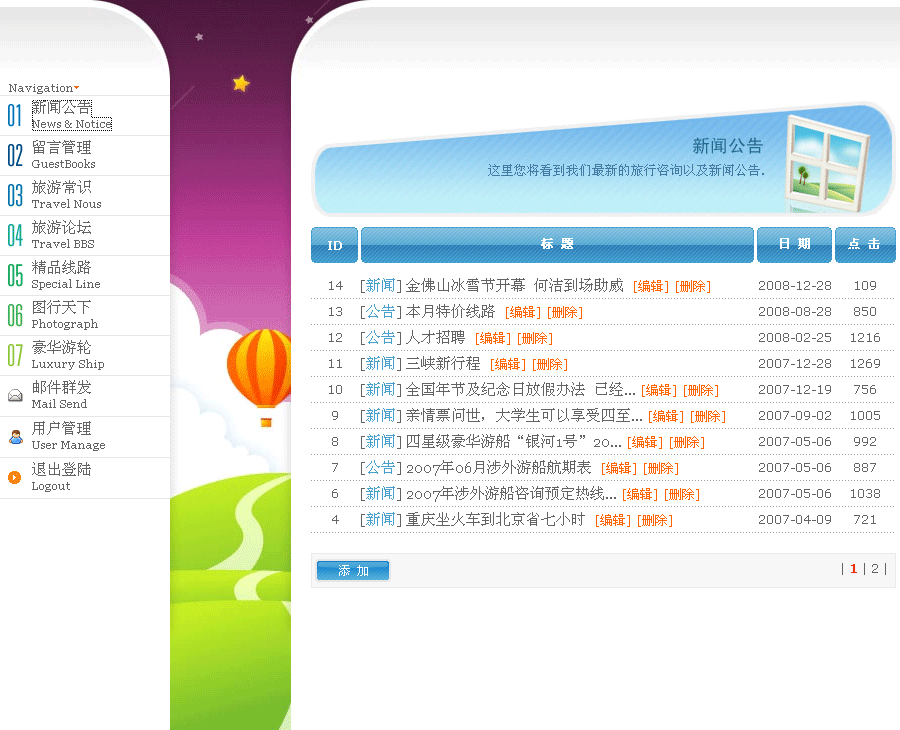Open the title 三峡新行程
Viewport: 900px width, 730px height.
(x=443, y=363)
